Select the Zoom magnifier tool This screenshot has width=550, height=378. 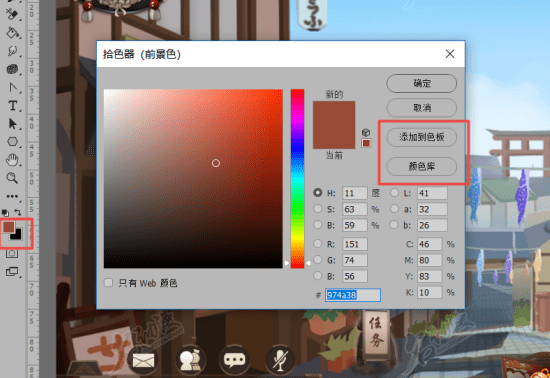[x=12, y=178]
